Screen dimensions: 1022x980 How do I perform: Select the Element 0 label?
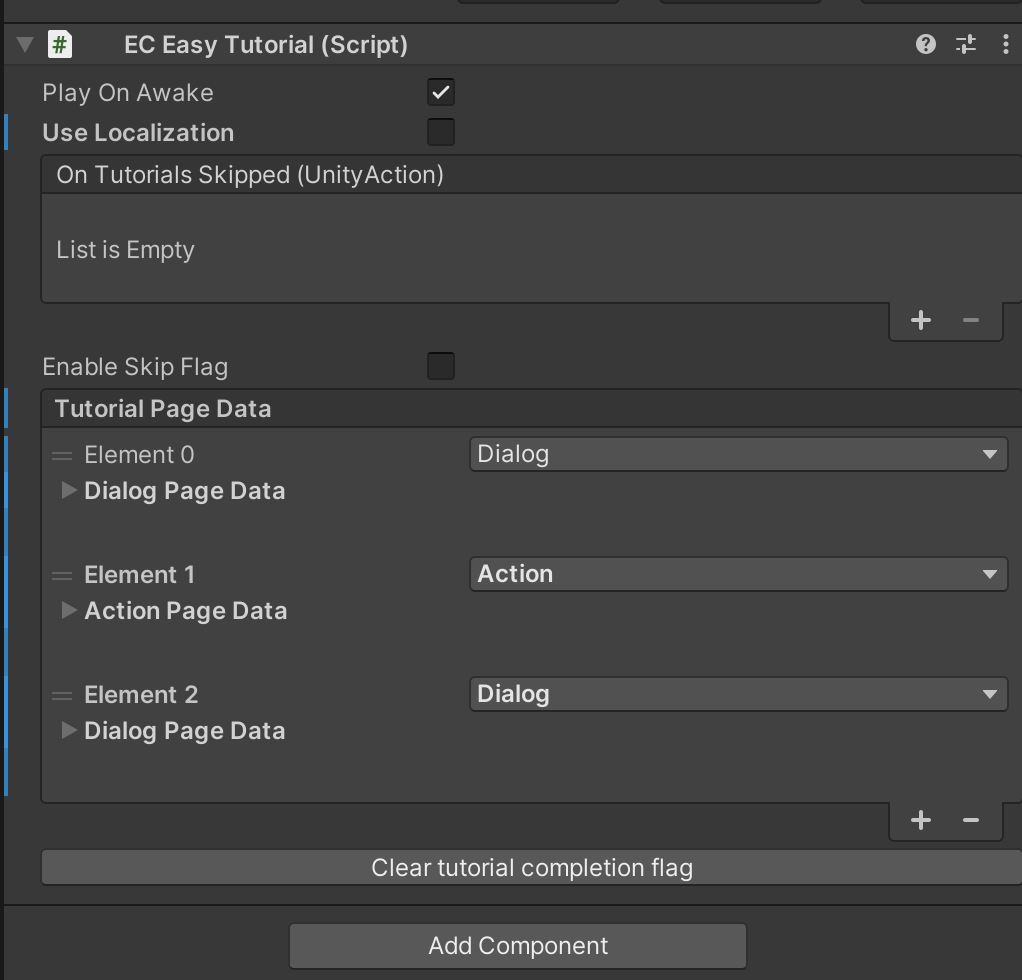(139, 455)
